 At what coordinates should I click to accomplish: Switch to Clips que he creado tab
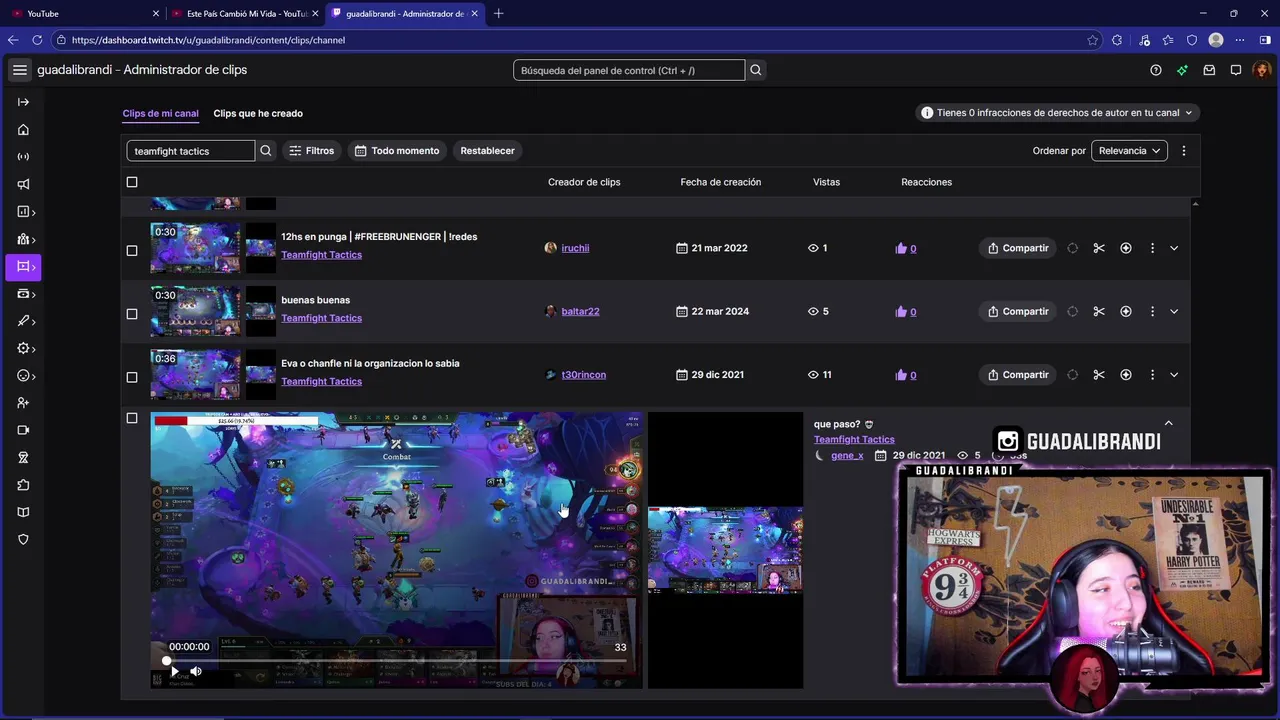258,113
